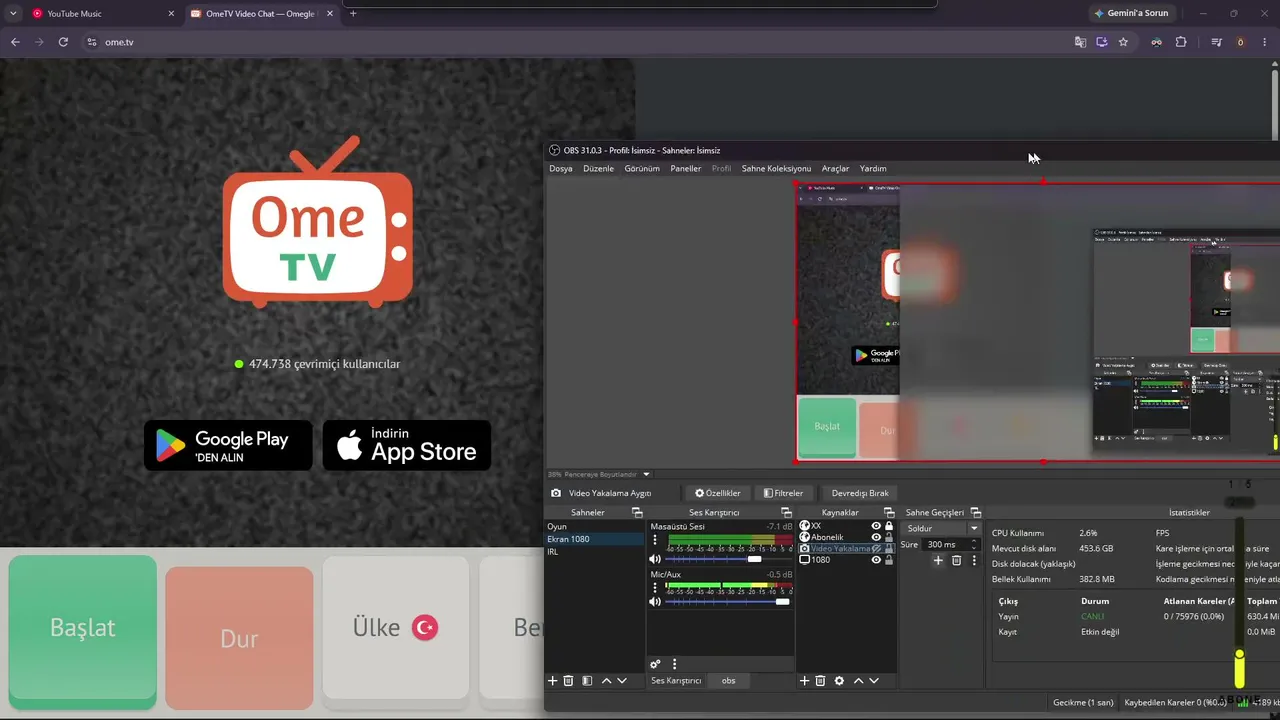Delete selected scene with Sahneler trash icon

(569, 681)
